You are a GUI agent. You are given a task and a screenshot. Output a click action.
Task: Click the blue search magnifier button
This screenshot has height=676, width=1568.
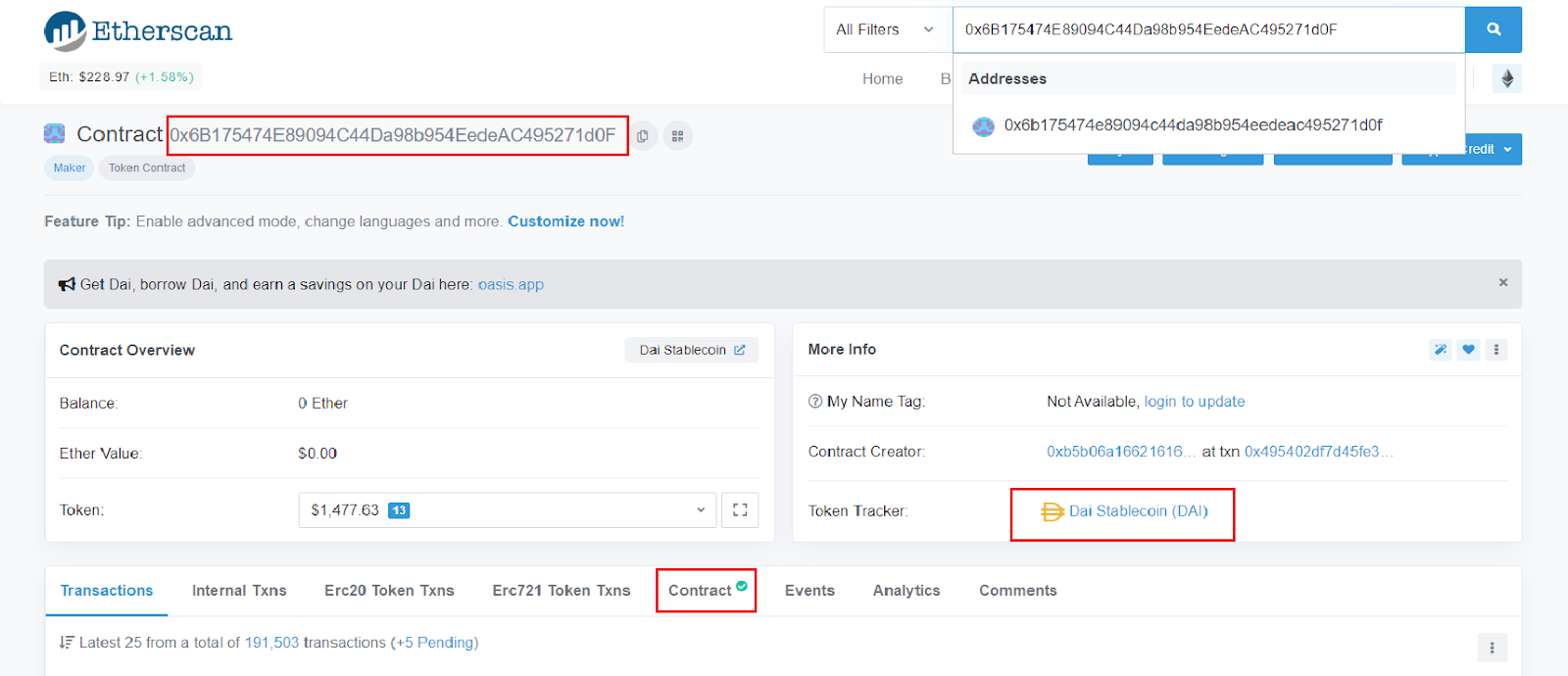(x=1493, y=29)
